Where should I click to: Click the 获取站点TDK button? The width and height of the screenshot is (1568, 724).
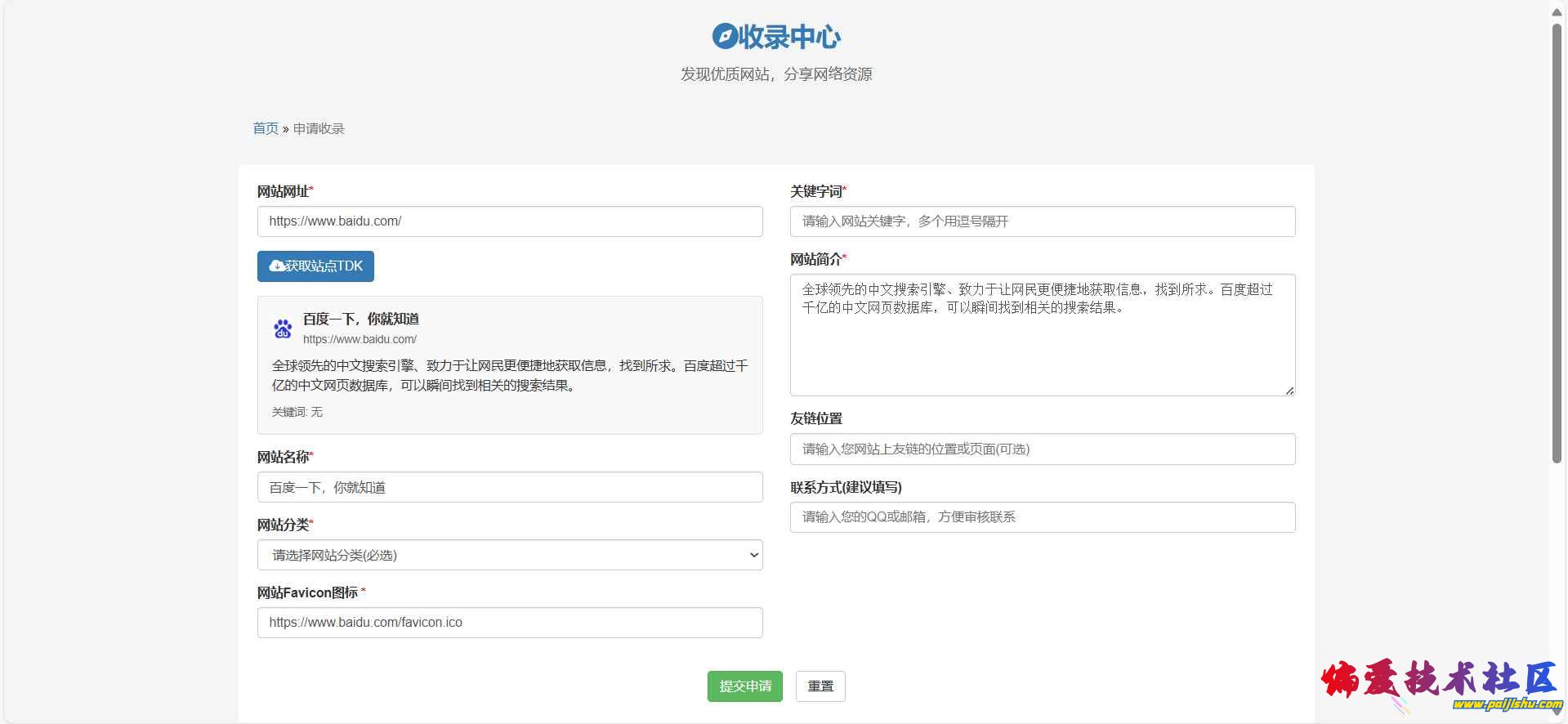tap(315, 266)
